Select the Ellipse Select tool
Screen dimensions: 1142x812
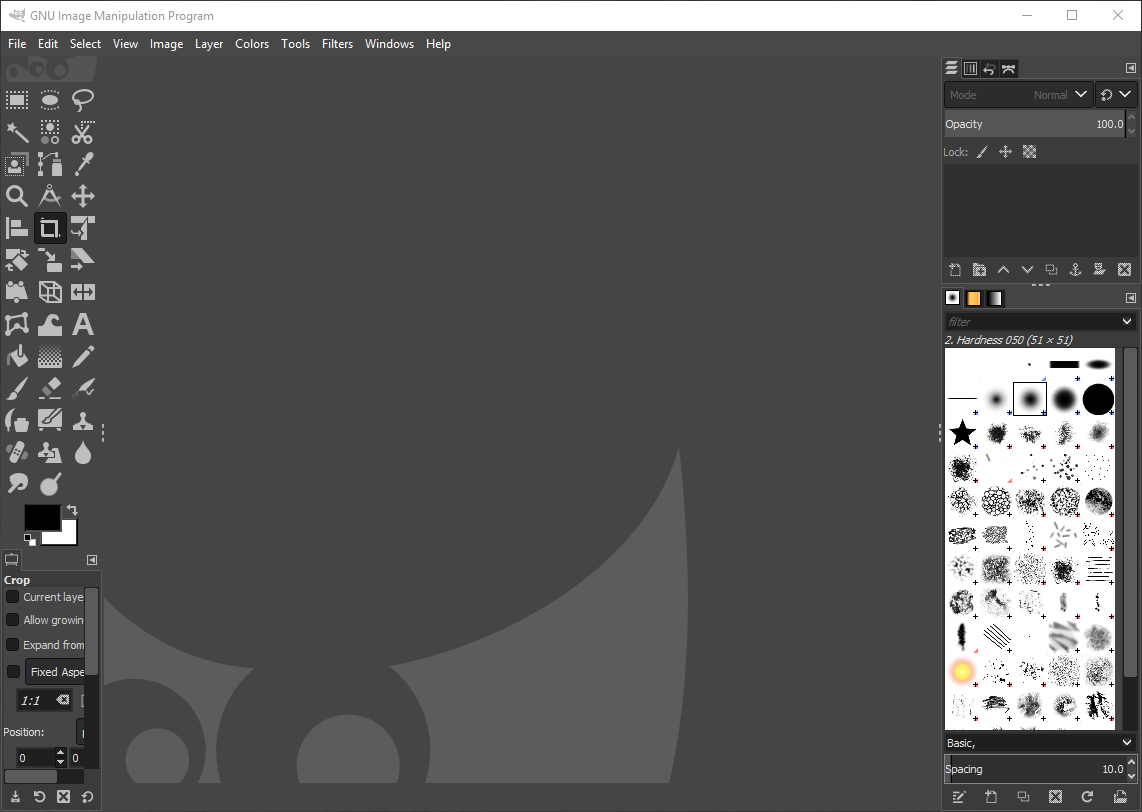50,100
